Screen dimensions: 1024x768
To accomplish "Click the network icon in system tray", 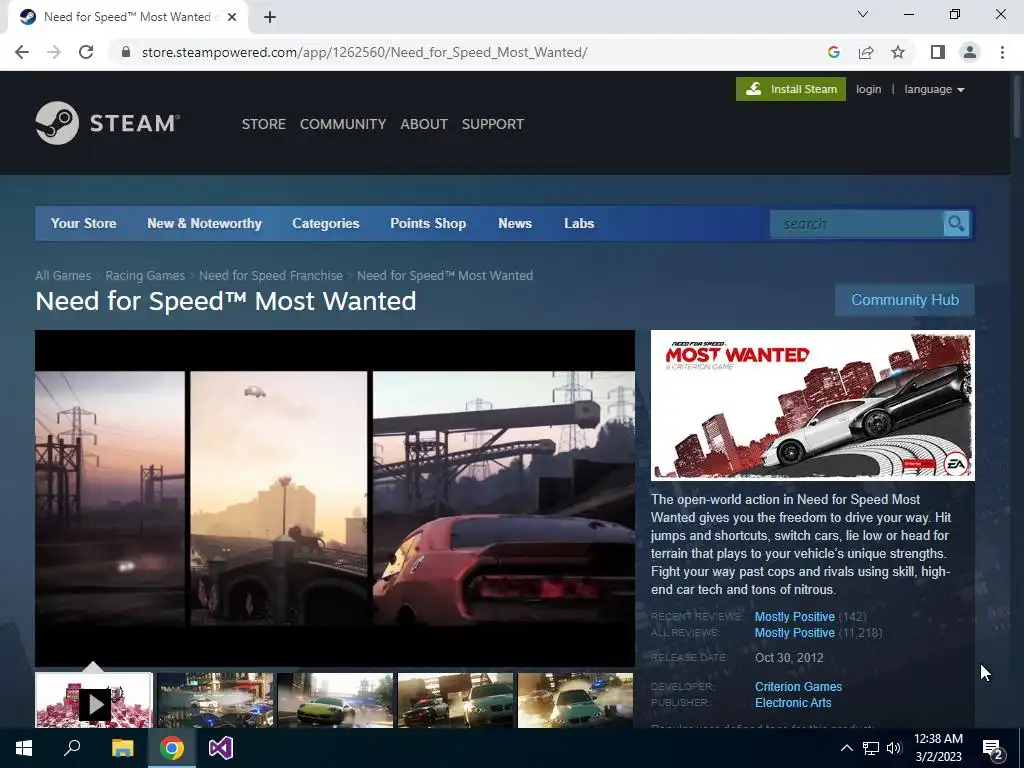I will 871,748.
